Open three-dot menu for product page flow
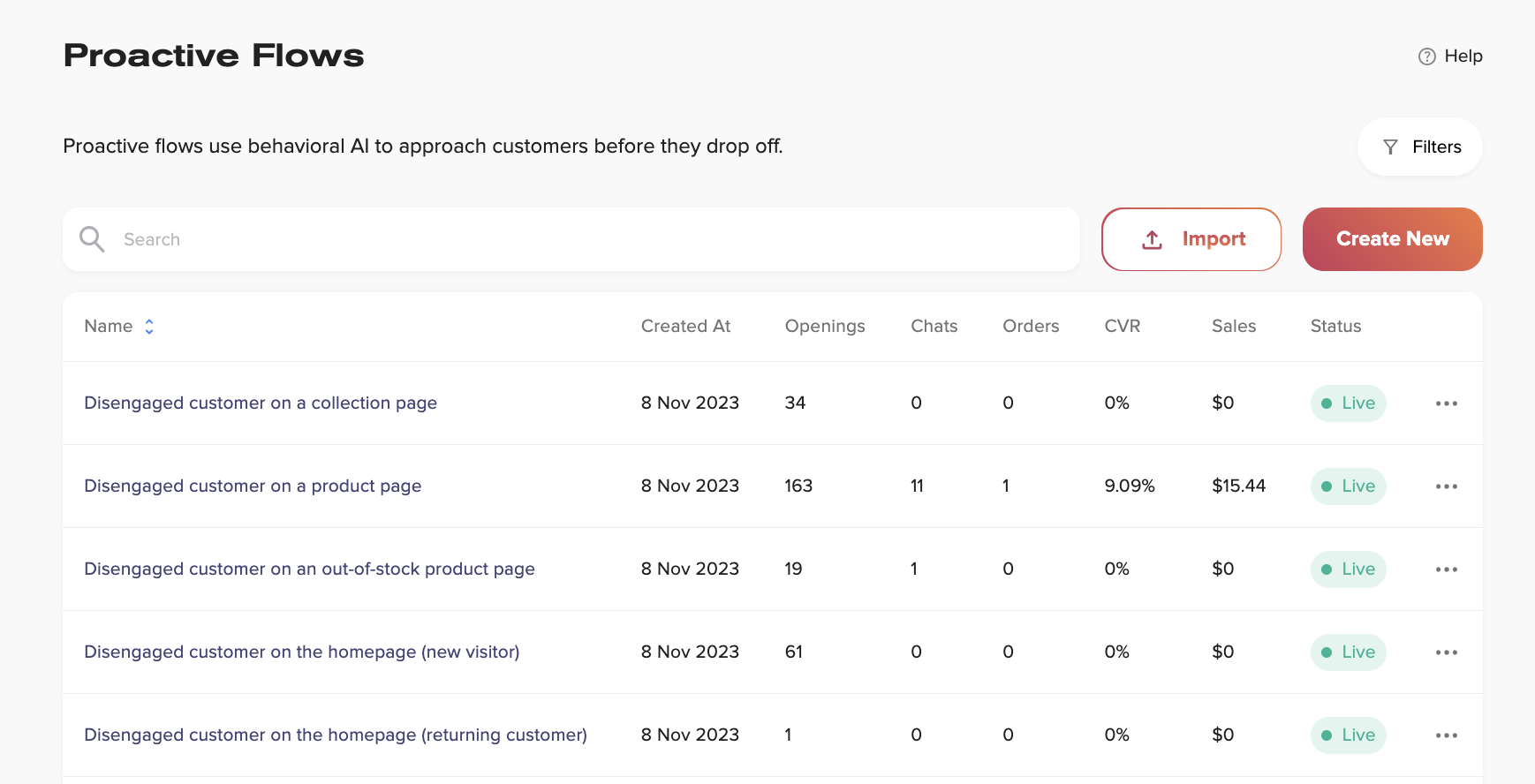Viewport: 1535px width, 784px height. [1446, 486]
